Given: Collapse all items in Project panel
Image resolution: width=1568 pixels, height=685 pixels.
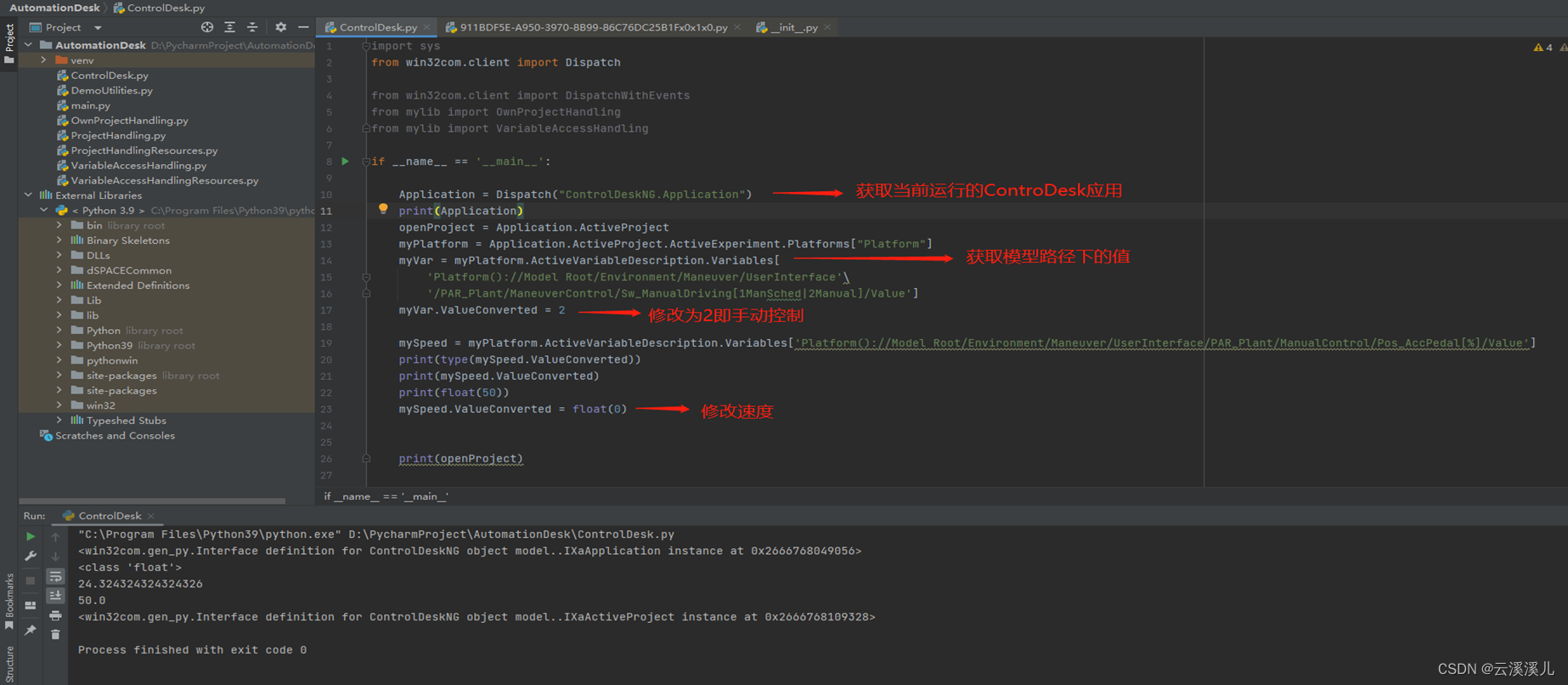Looking at the screenshot, I should [252, 27].
